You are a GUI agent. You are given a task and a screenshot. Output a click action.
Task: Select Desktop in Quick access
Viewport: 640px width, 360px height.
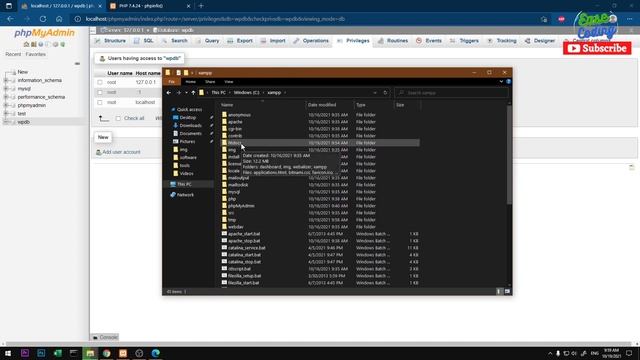tap(188, 118)
